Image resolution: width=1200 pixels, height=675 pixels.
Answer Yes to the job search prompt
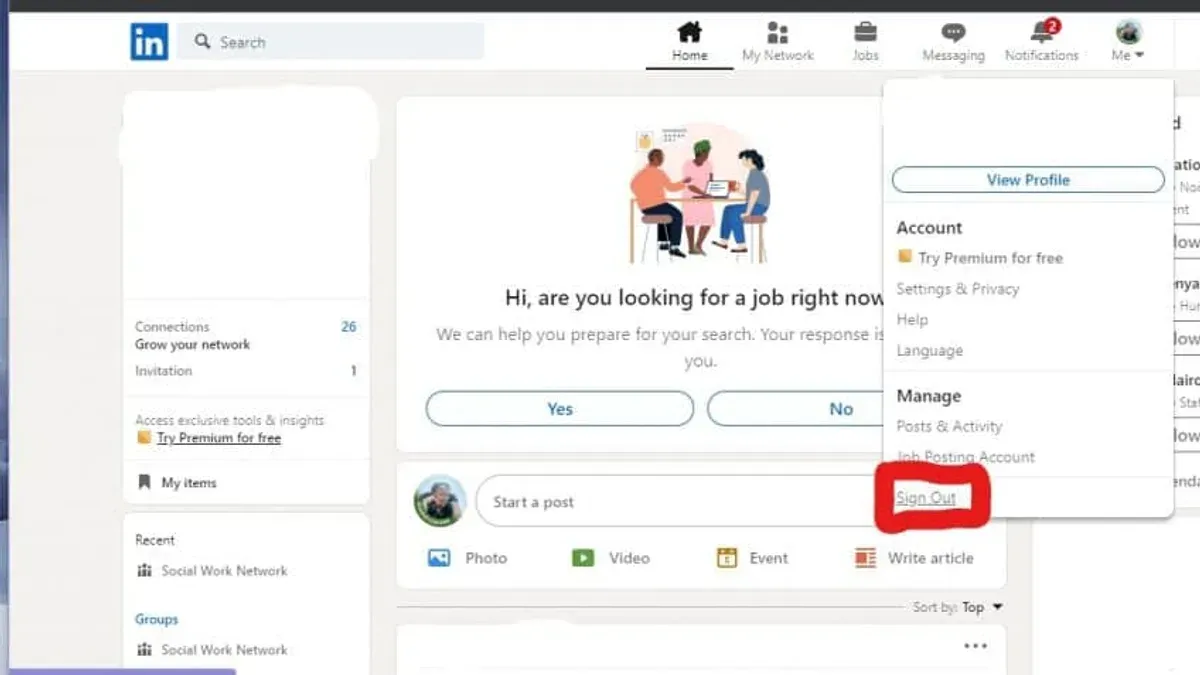click(560, 409)
